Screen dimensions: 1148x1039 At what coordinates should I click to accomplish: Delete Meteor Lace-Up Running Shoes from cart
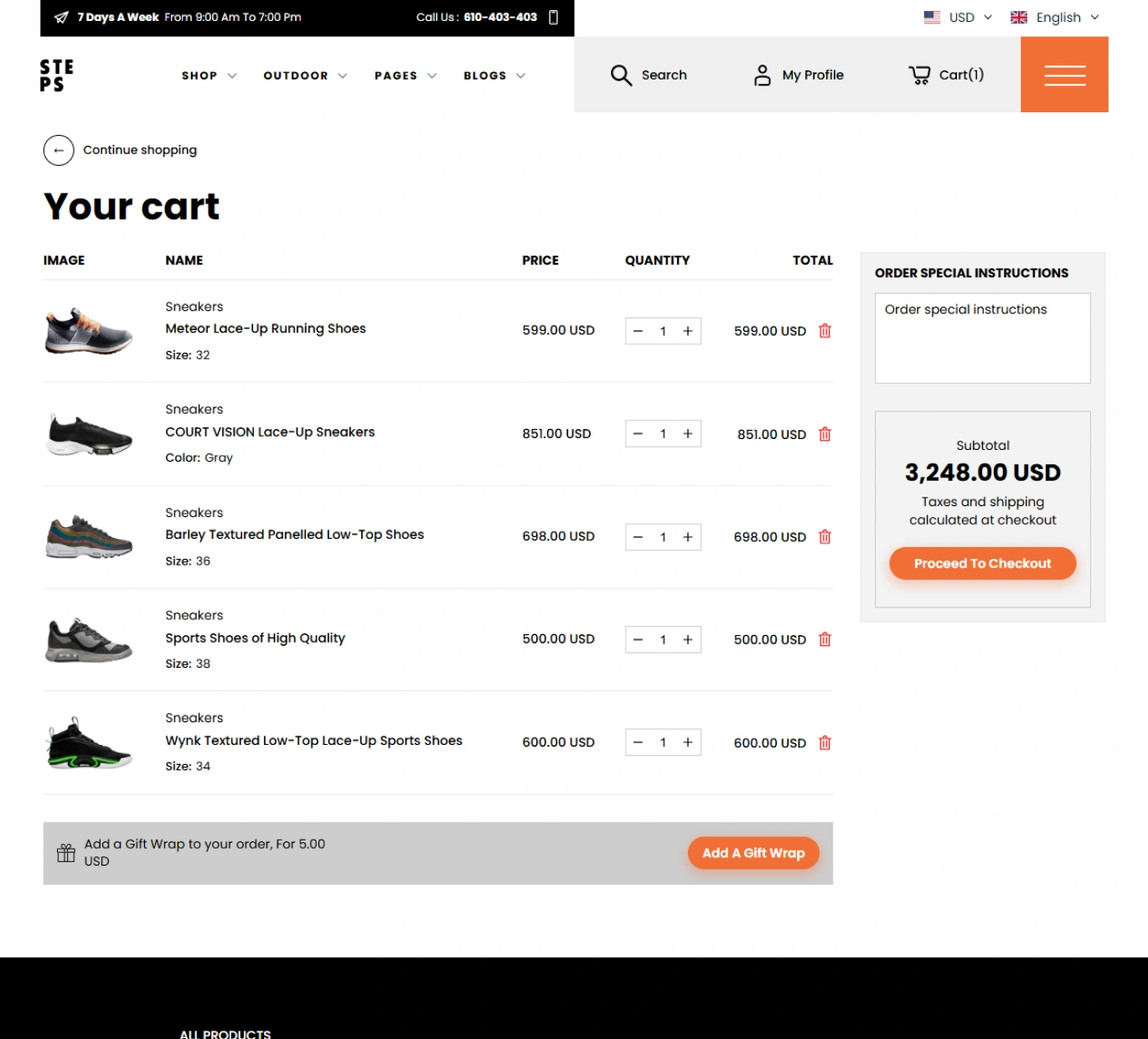[x=825, y=331]
